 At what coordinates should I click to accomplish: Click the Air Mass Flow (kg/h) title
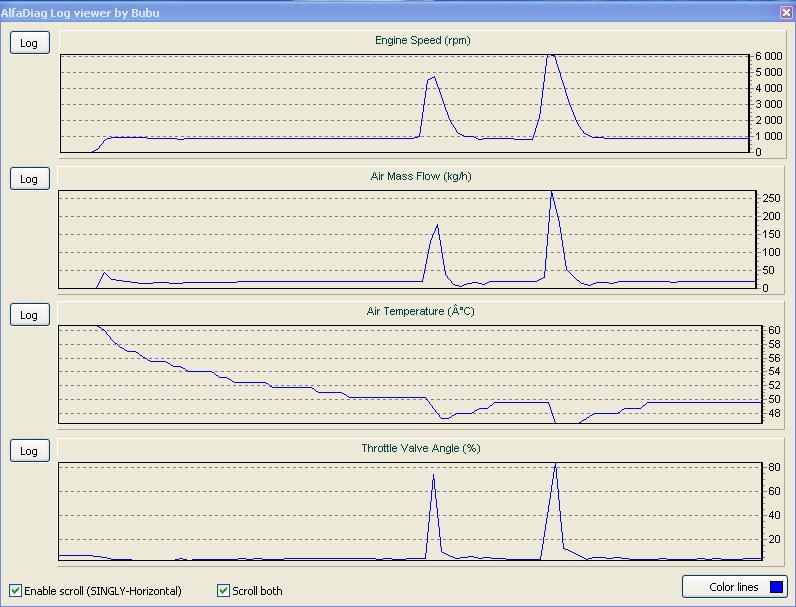(421, 176)
